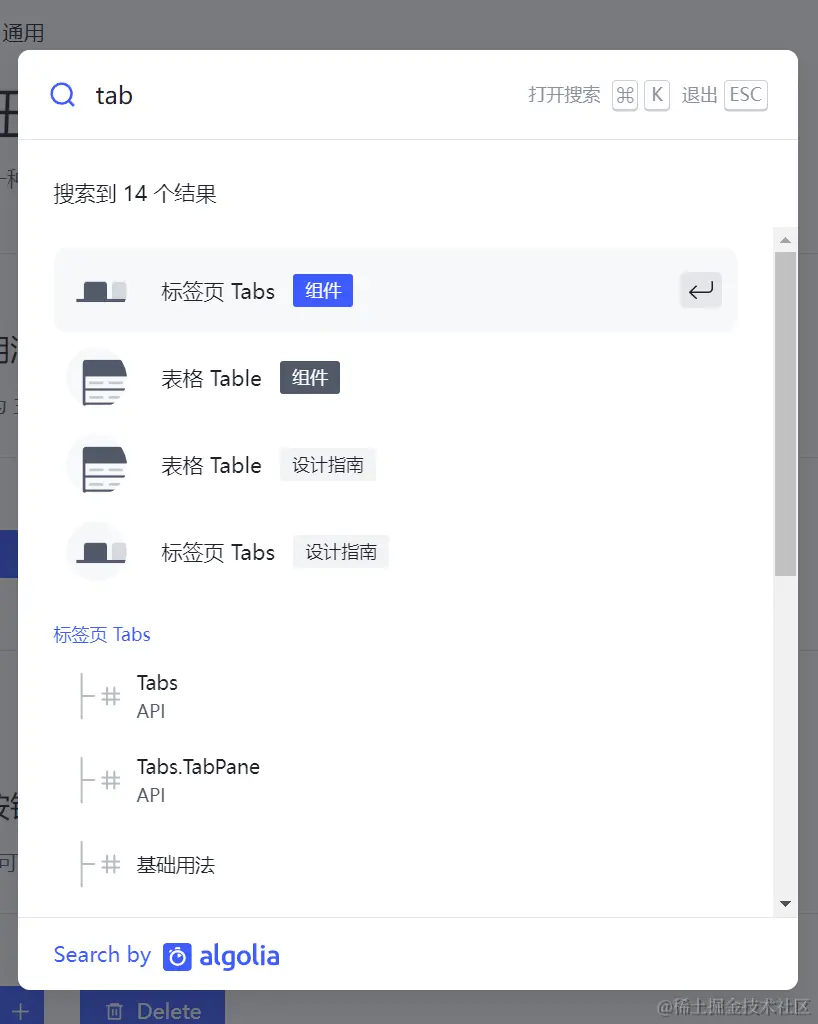
Task: Open the 表格 Table 组件 result
Action: click(x=396, y=378)
